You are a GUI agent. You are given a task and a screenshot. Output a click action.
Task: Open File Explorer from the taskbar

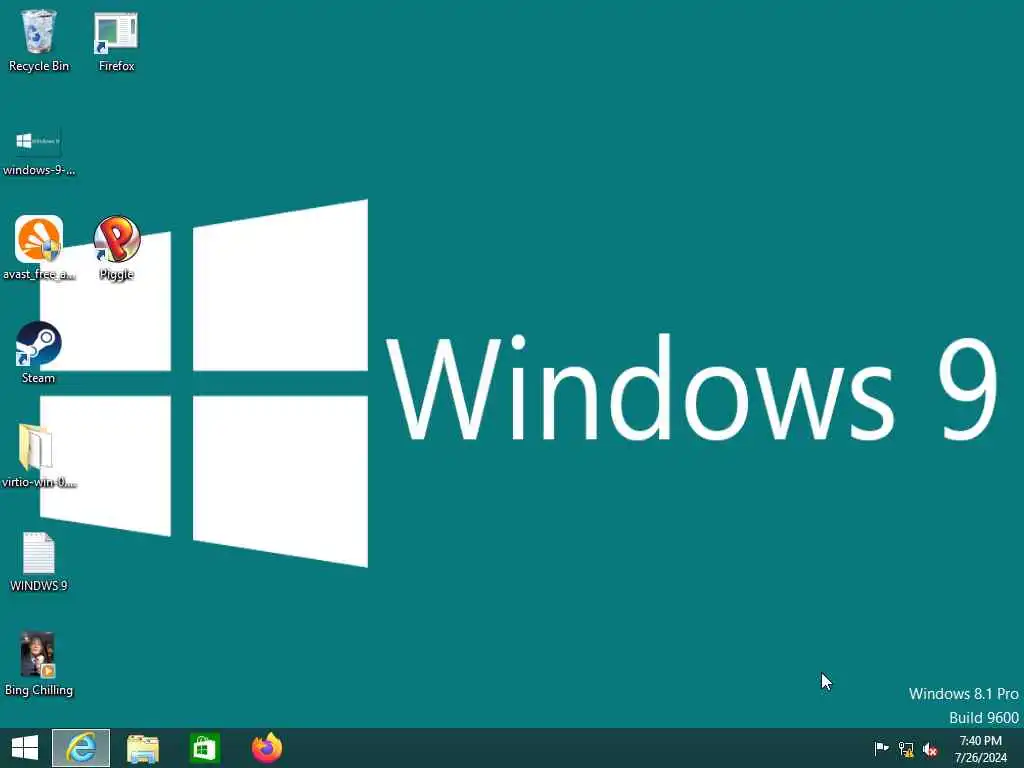tap(142, 748)
